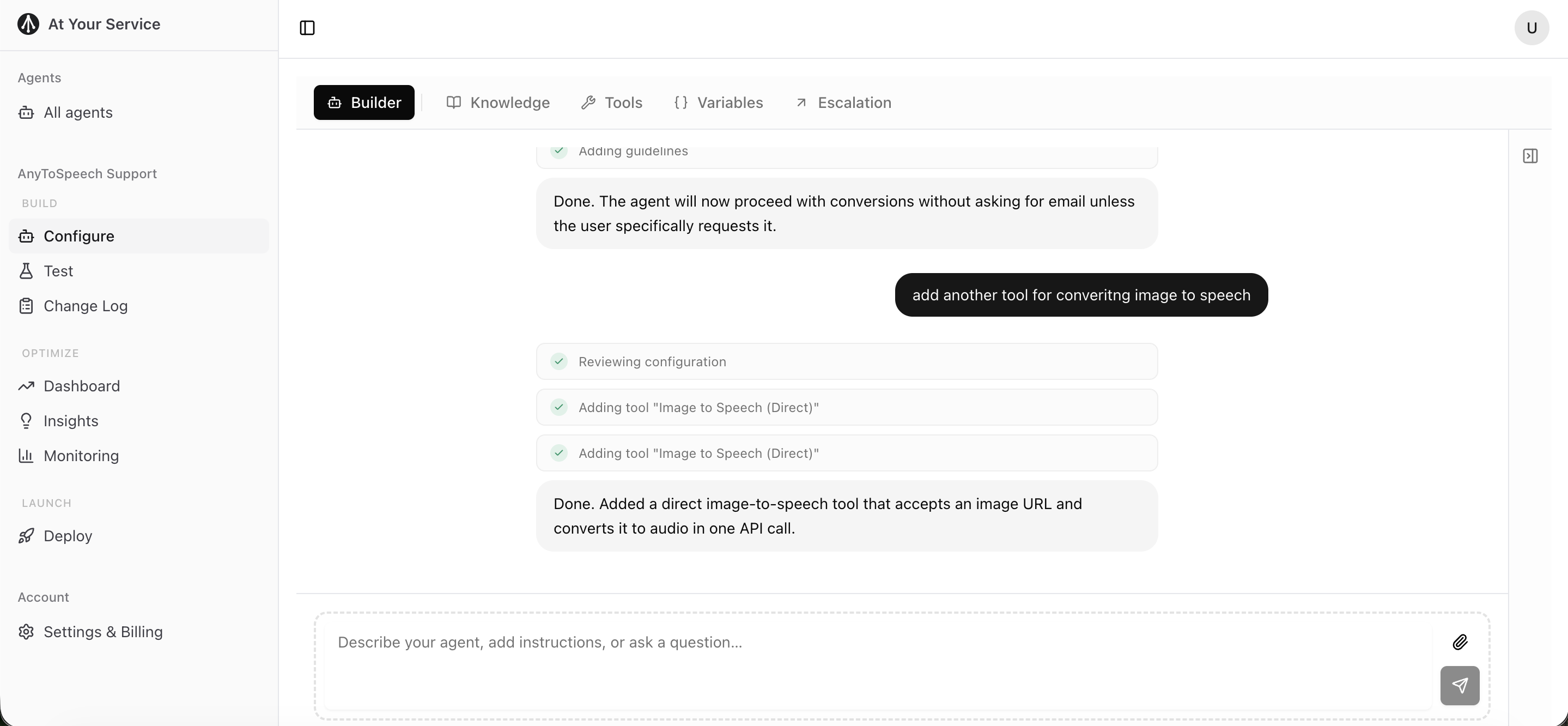Open Settings & Billing

tap(103, 632)
